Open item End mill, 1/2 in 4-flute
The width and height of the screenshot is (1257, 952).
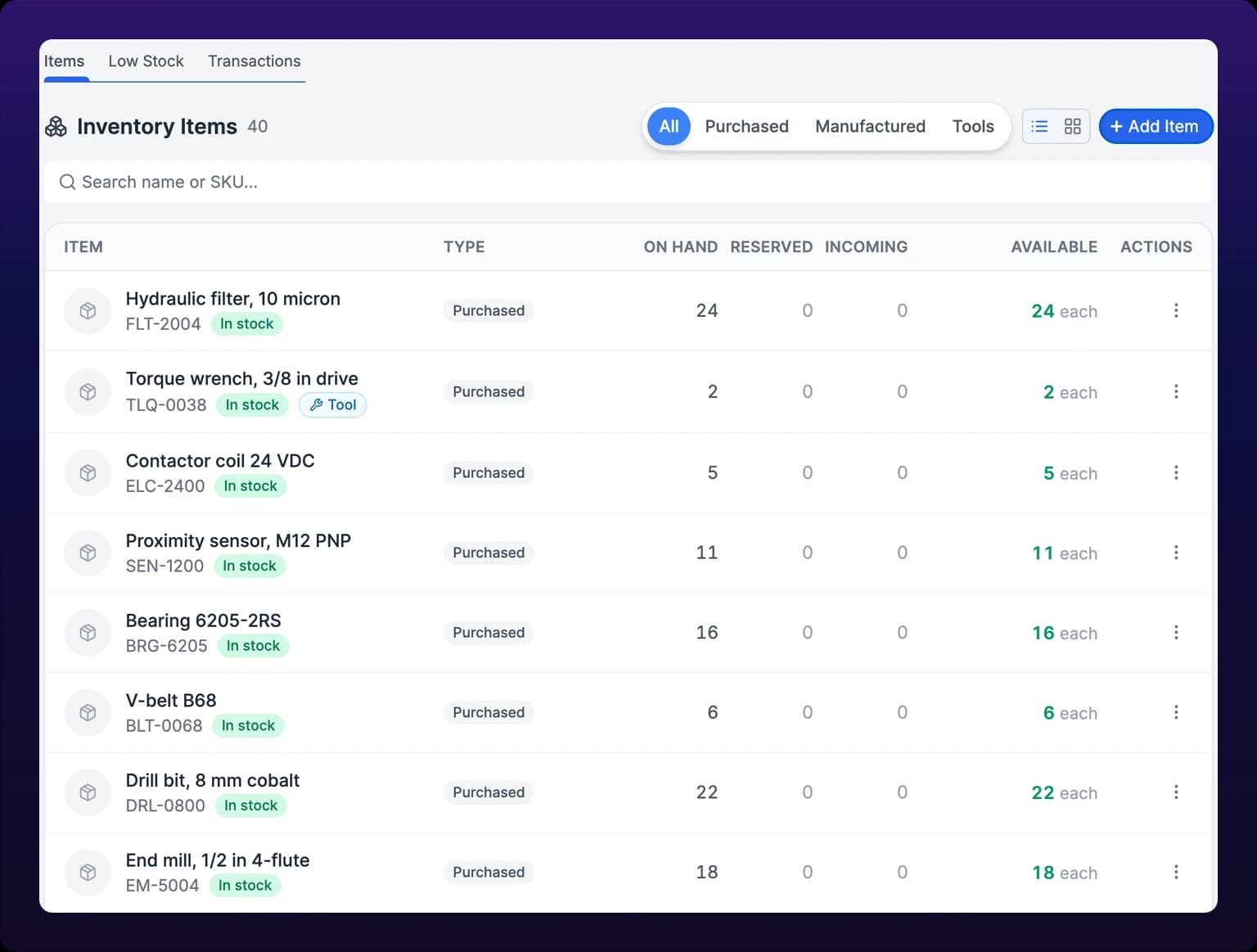click(217, 860)
